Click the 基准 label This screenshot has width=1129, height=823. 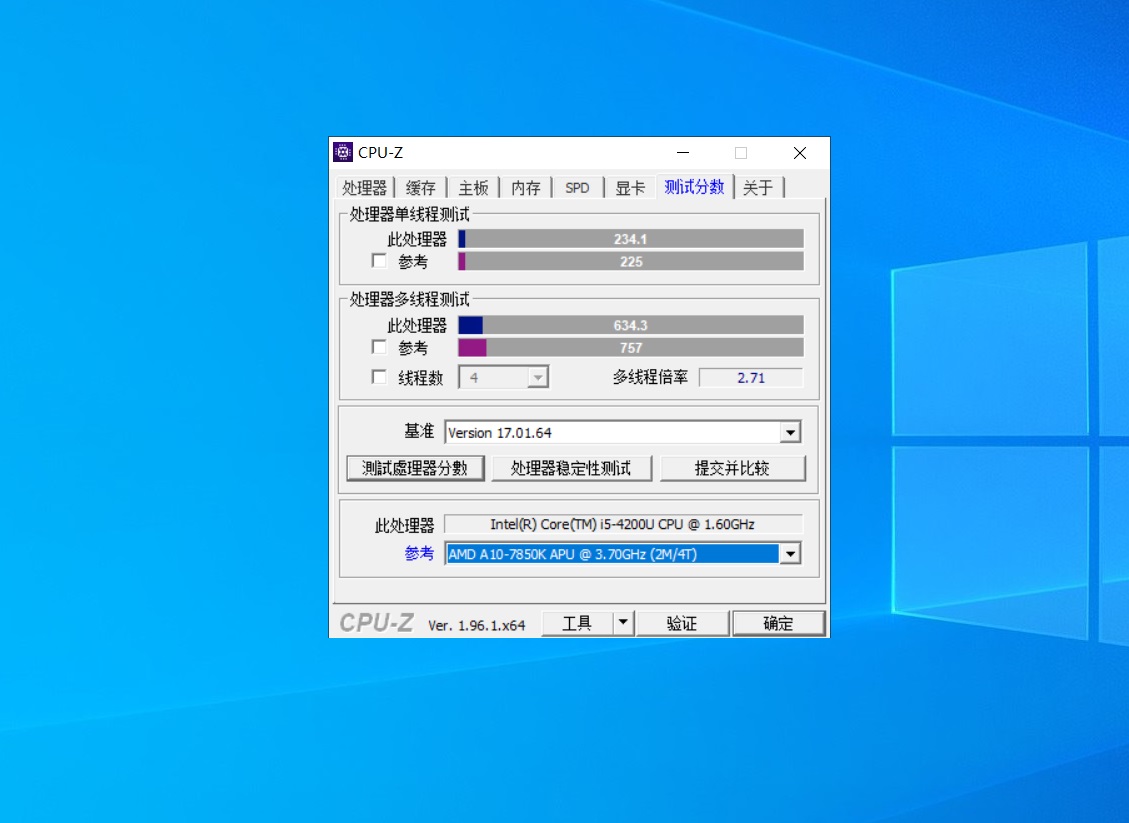pyautogui.click(x=419, y=431)
